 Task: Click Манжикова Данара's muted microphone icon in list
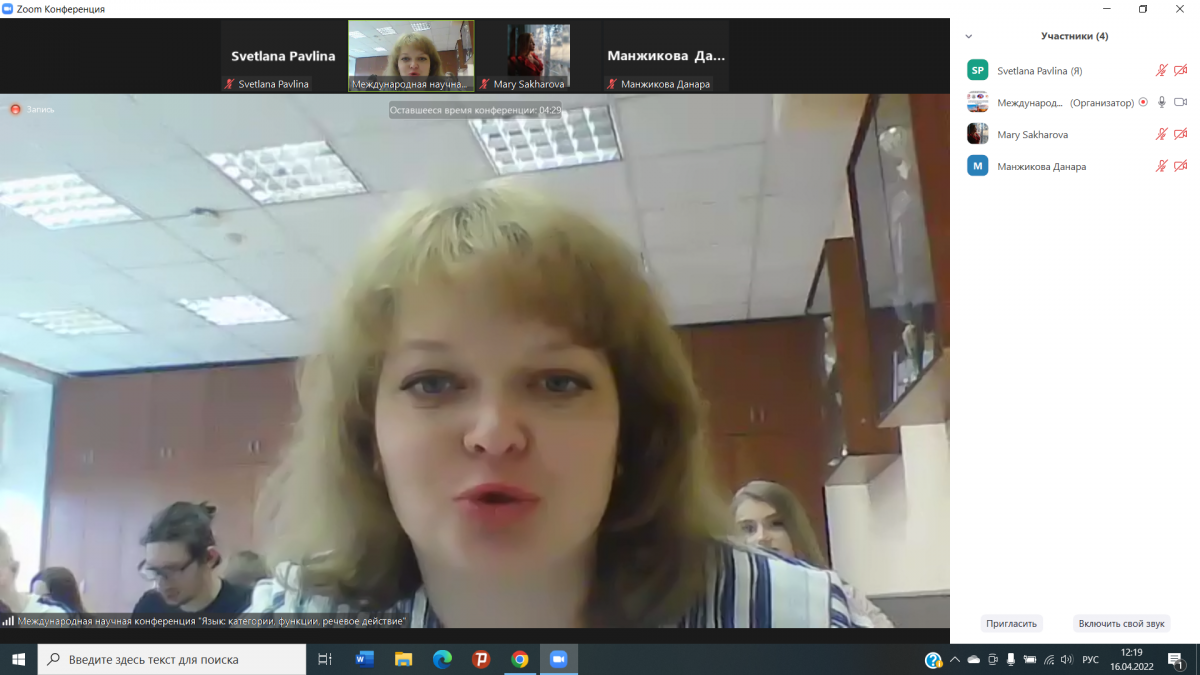[1161, 166]
